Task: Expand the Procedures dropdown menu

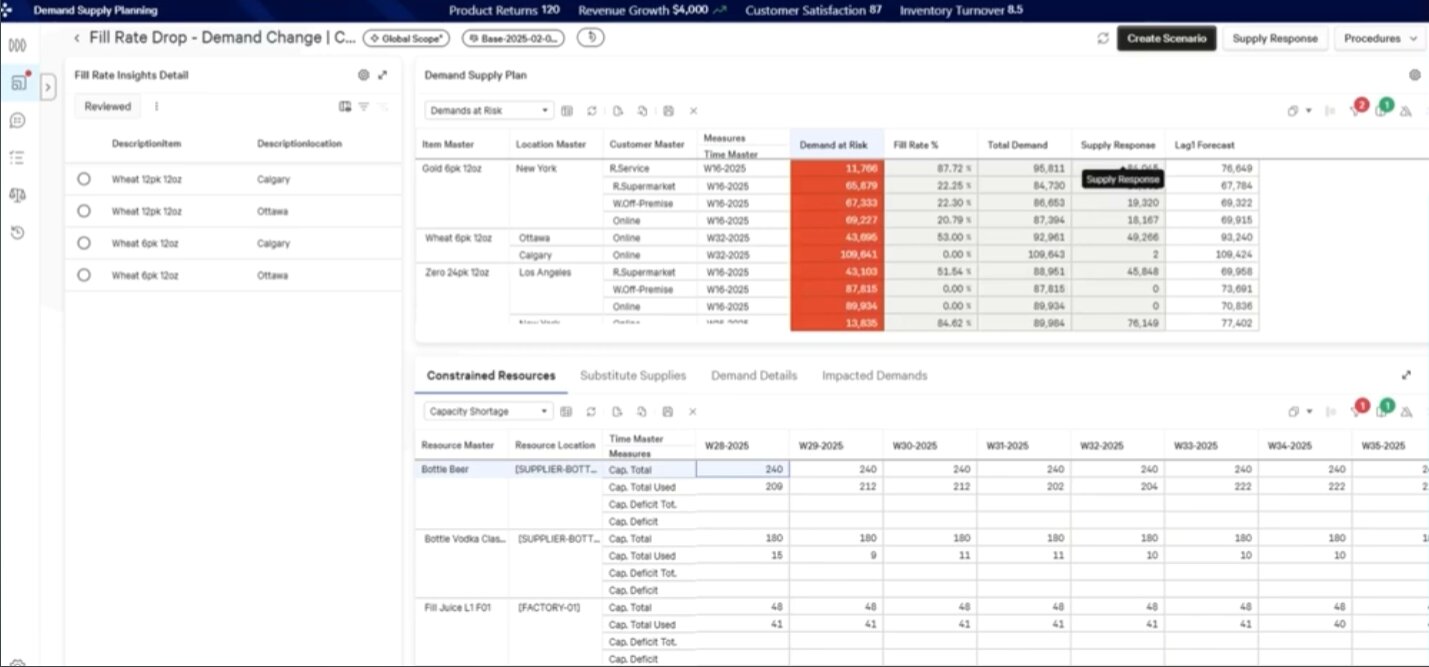Action: coord(1379,39)
